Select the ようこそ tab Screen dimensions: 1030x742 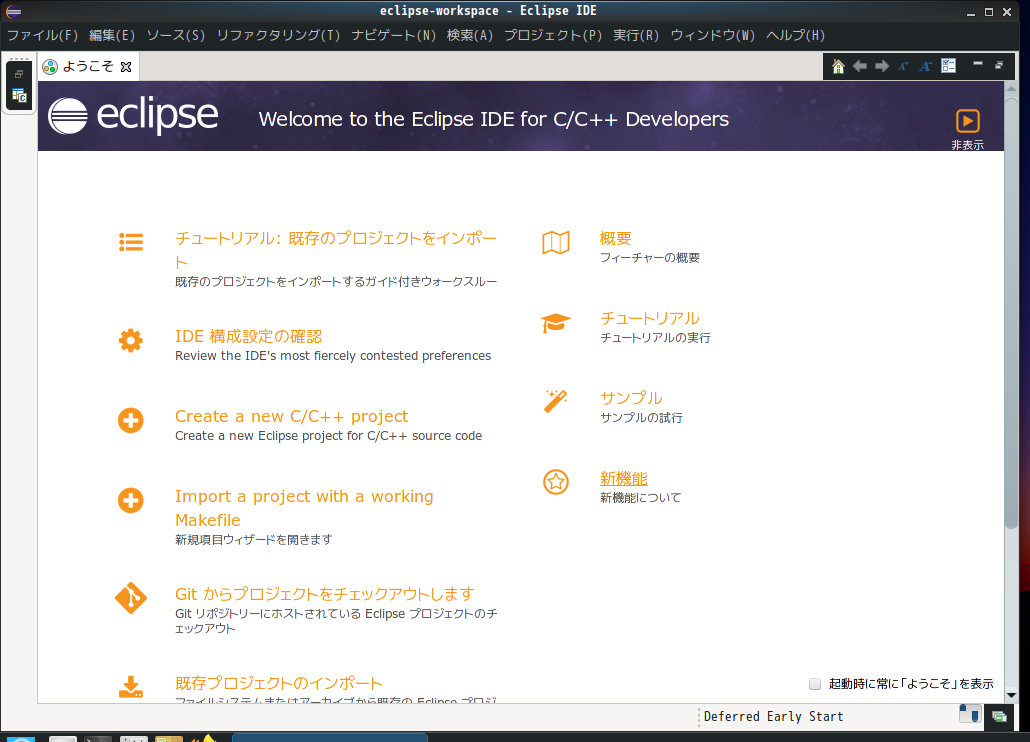[87, 66]
